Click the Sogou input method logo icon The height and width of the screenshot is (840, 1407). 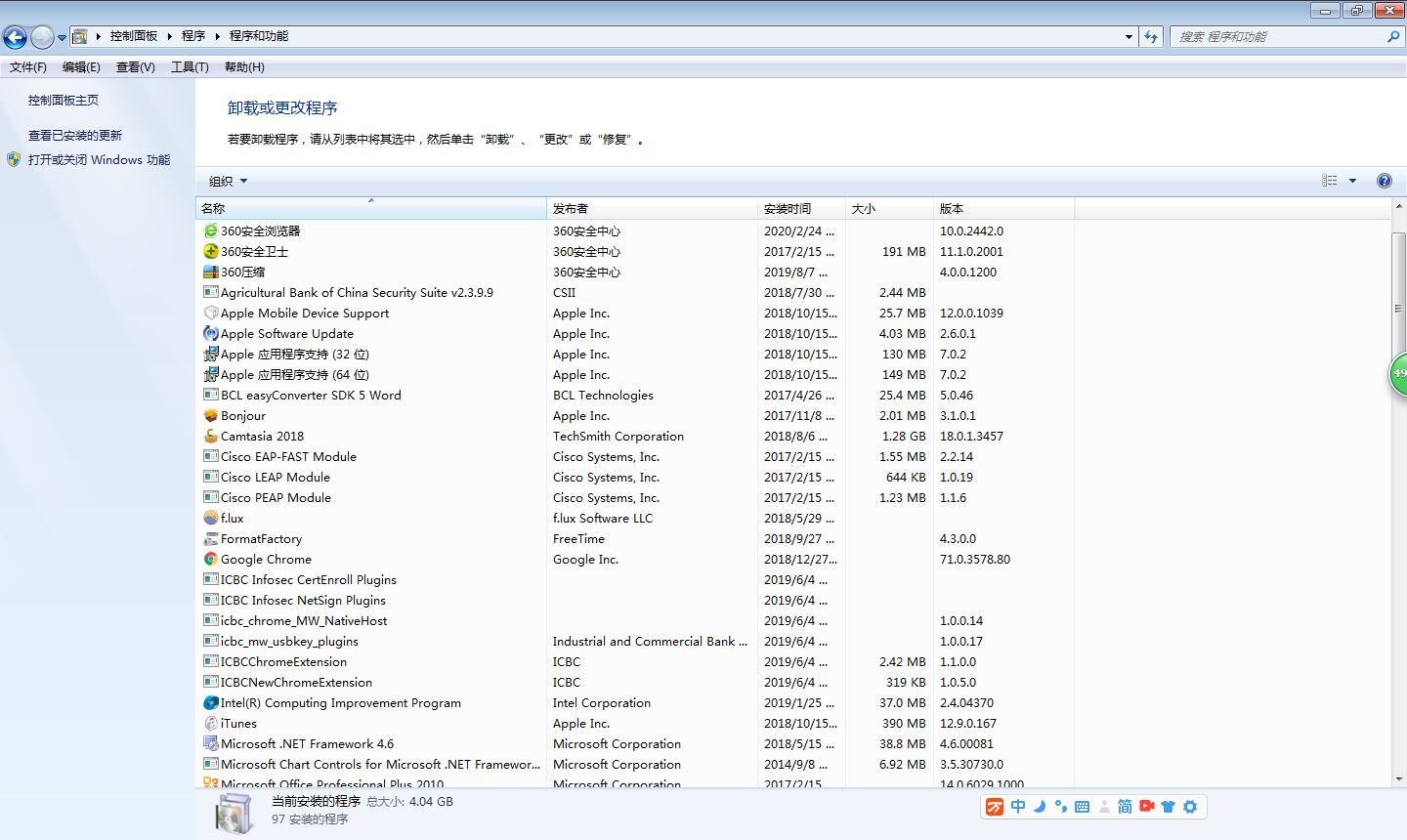[995, 807]
